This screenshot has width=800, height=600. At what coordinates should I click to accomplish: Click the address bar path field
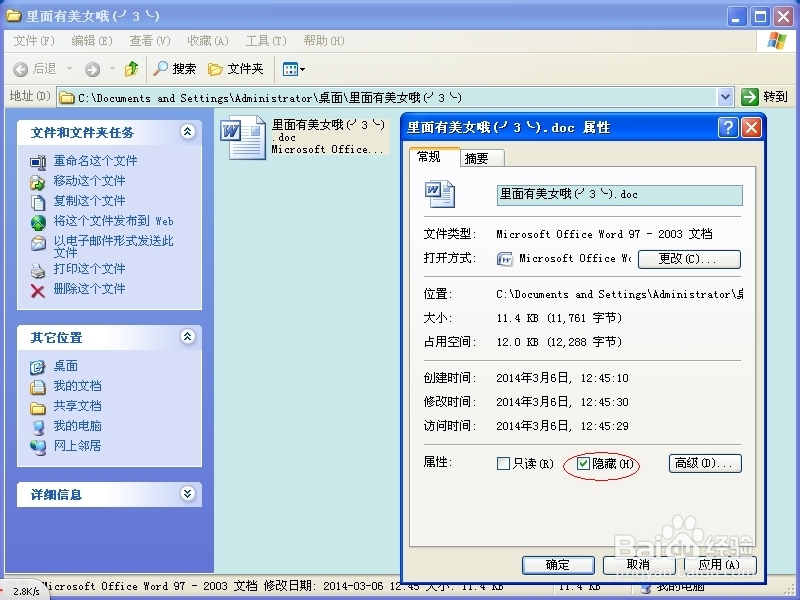(x=388, y=97)
